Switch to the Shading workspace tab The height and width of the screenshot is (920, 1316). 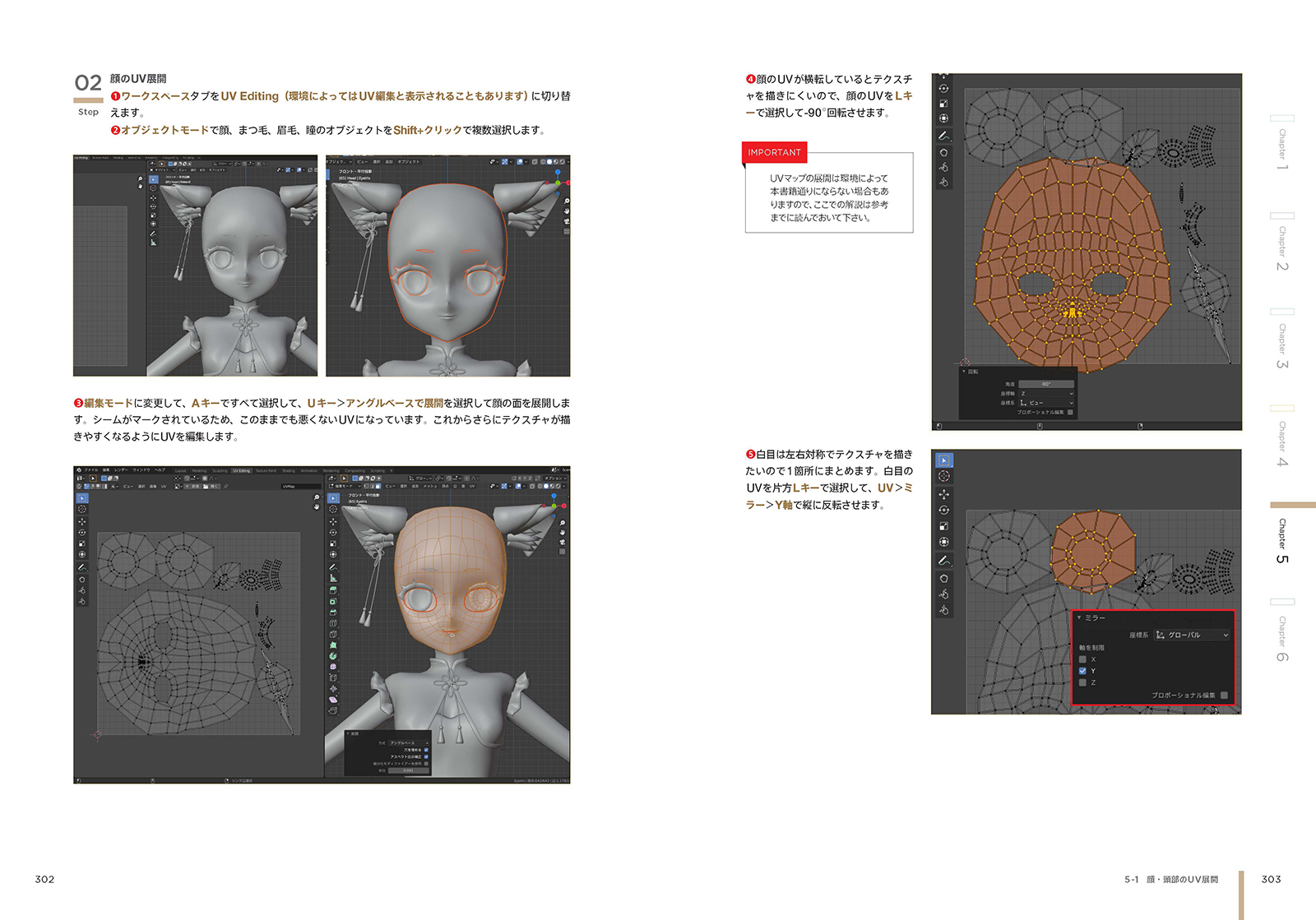click(x=289, y=470)
